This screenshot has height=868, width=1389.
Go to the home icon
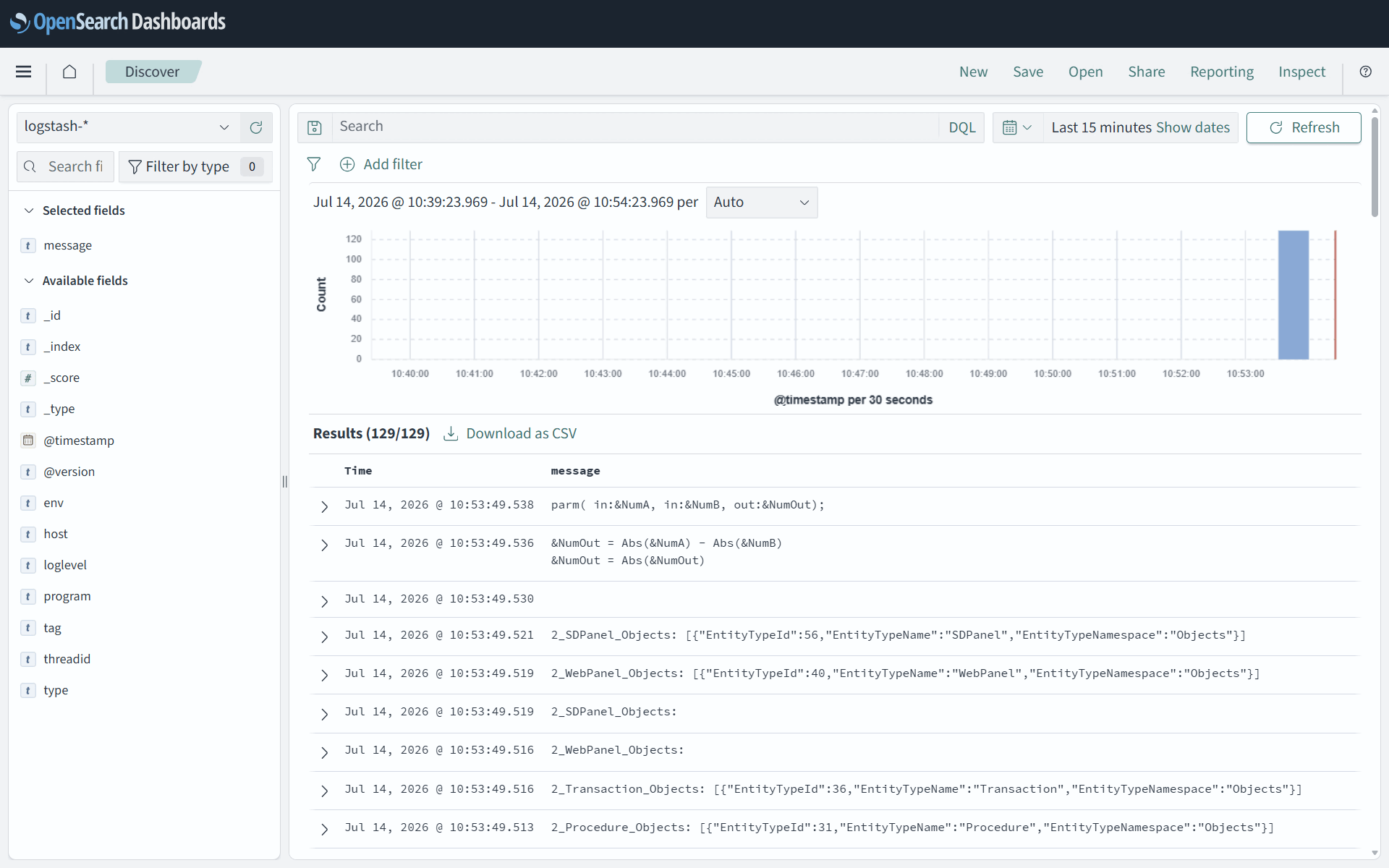pyautogui.click(x=69, y=72)
